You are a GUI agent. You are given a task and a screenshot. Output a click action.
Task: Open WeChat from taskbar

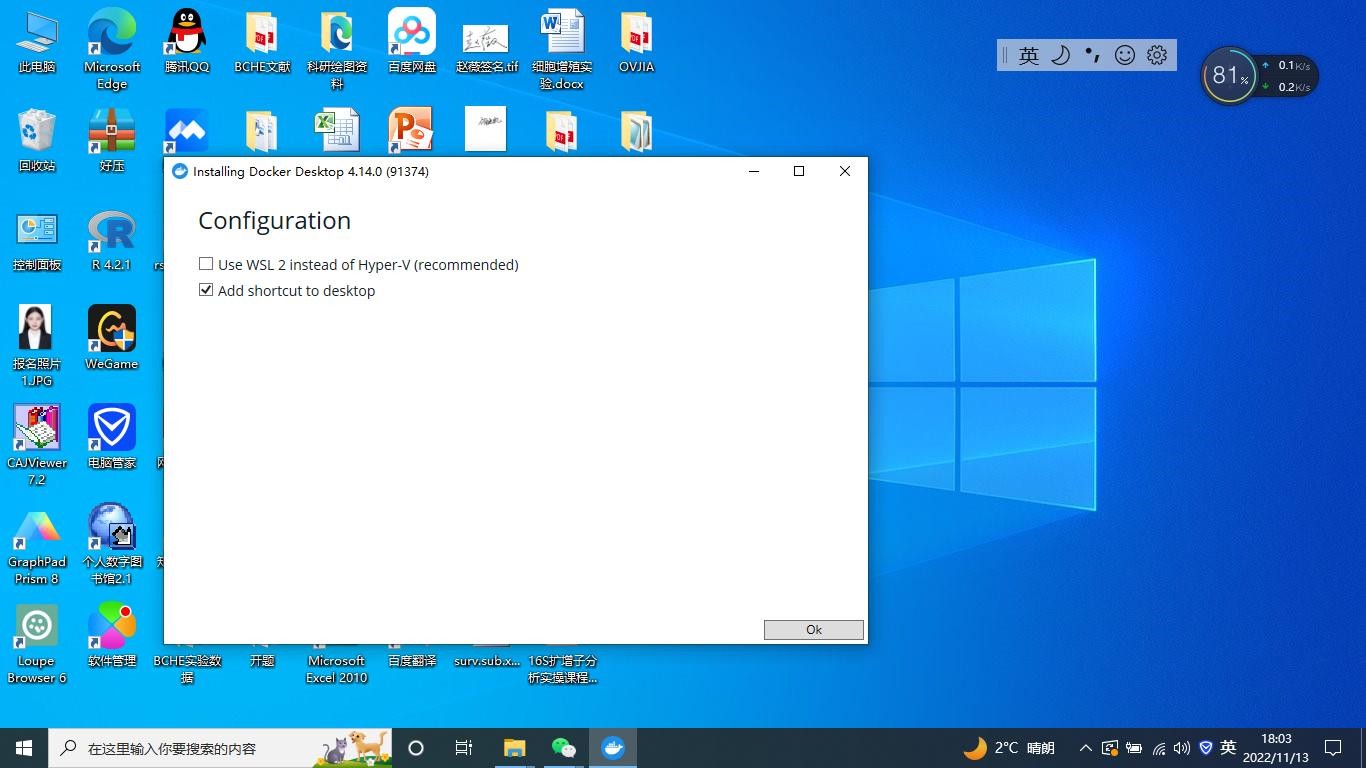(x=564, y=748)
